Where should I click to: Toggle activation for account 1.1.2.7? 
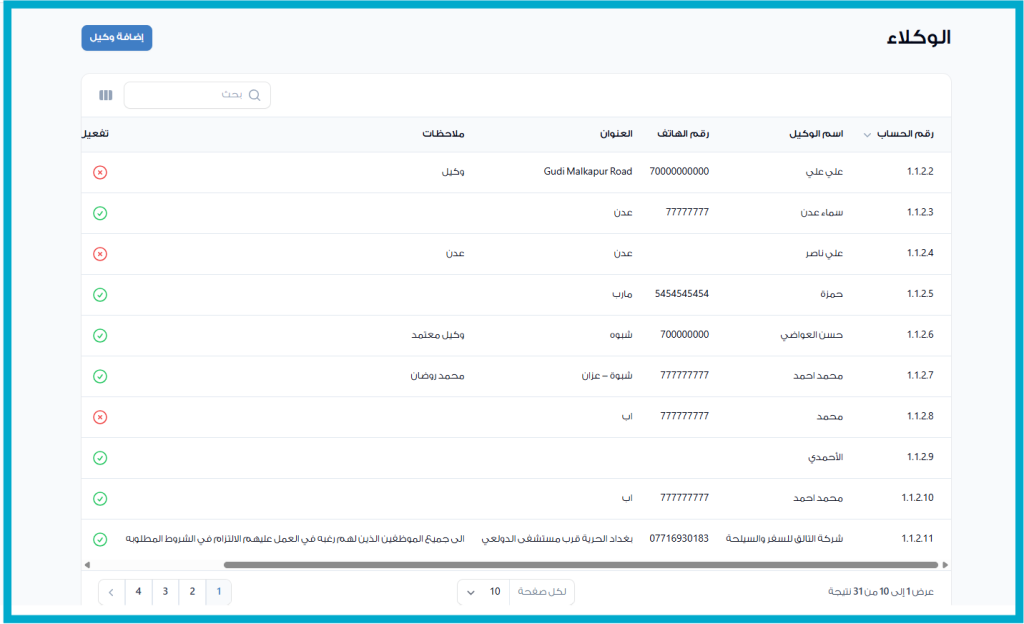pyautogui.click(x=100, y=376)
